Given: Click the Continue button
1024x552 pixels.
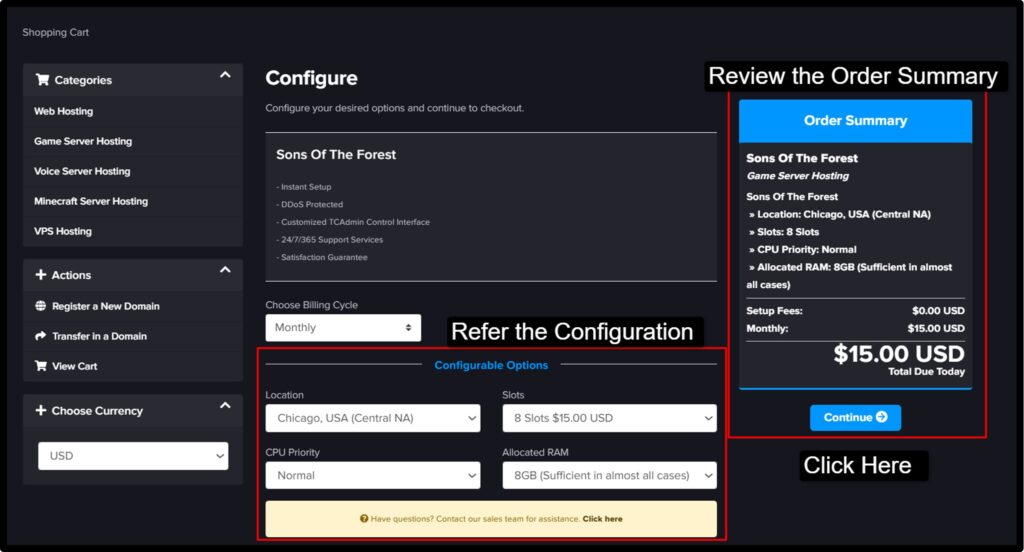Looking at the screenshot, I should [856, 417].
